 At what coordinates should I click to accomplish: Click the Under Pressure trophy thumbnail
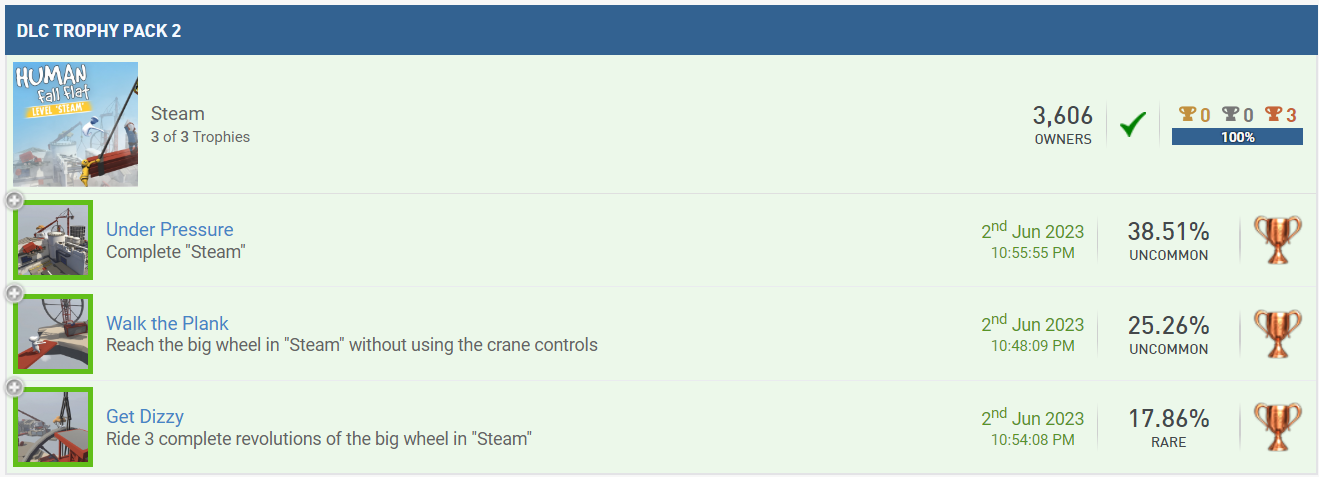click(55, 240)
